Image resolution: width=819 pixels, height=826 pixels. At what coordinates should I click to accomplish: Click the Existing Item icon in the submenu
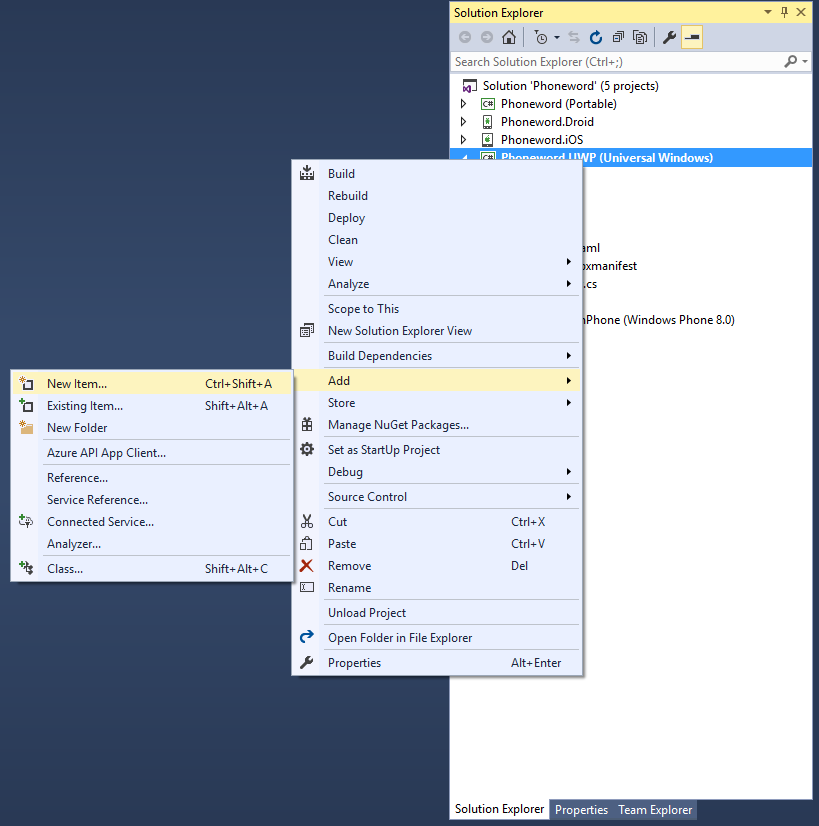(26, 406)
